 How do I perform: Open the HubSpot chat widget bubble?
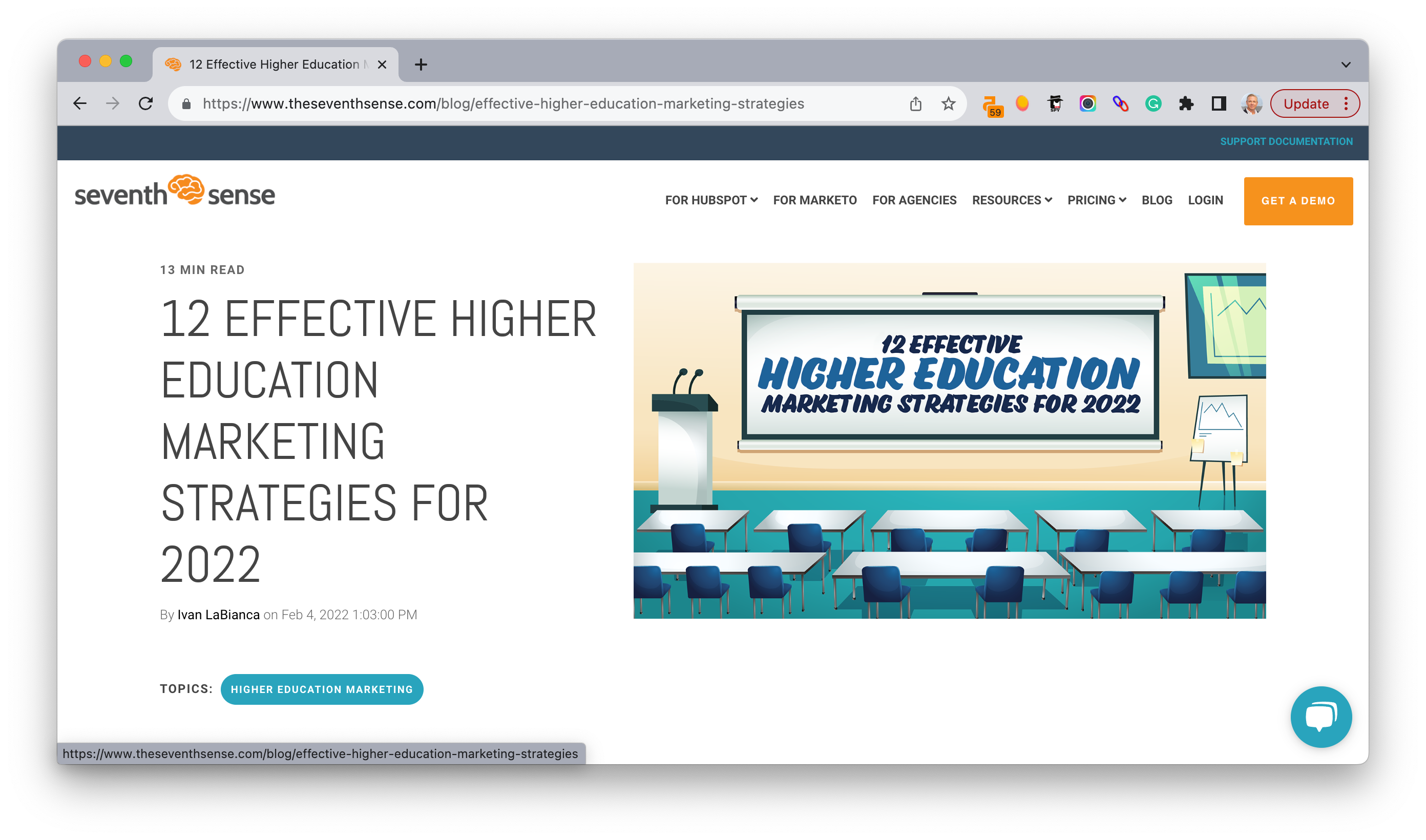point(1321,717)
